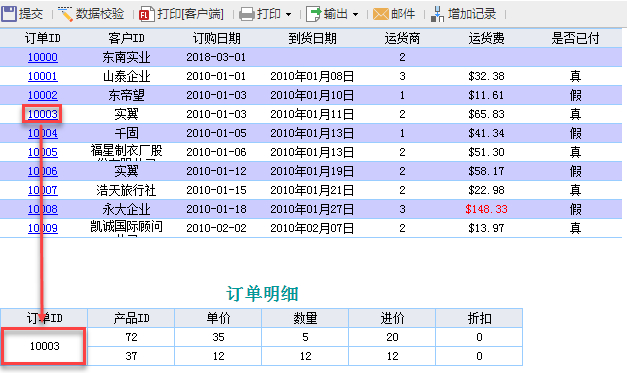Click order date 2018-03-01
The height and width of the screenshot is (373, 627).
click(216, 57)
